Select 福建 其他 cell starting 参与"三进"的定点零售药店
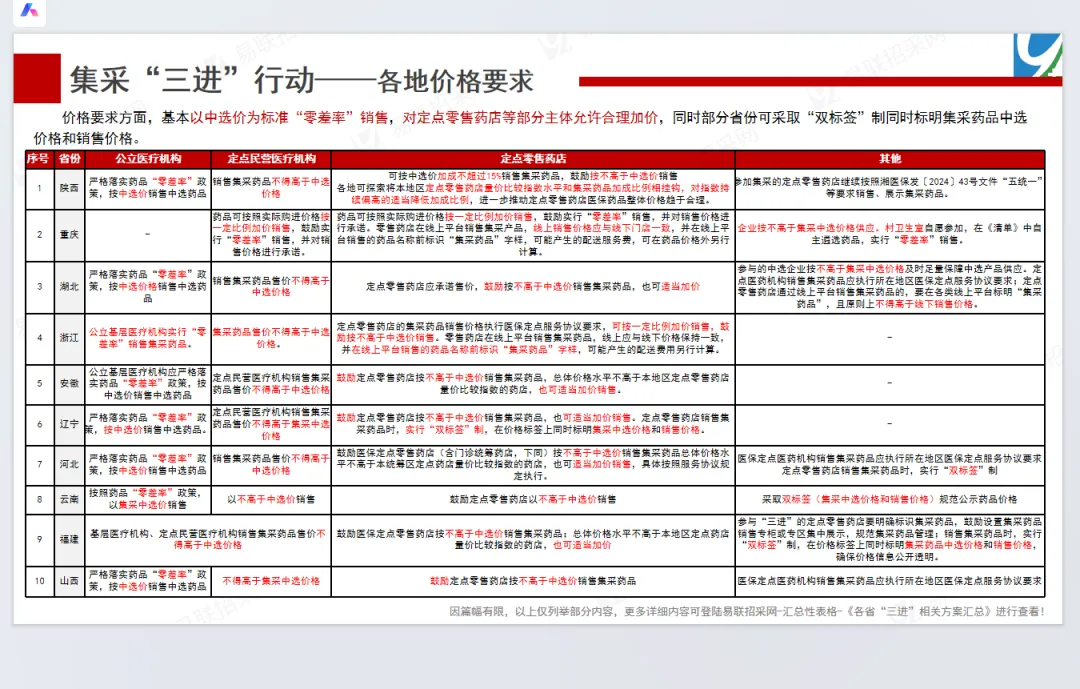 click(890, 539)
